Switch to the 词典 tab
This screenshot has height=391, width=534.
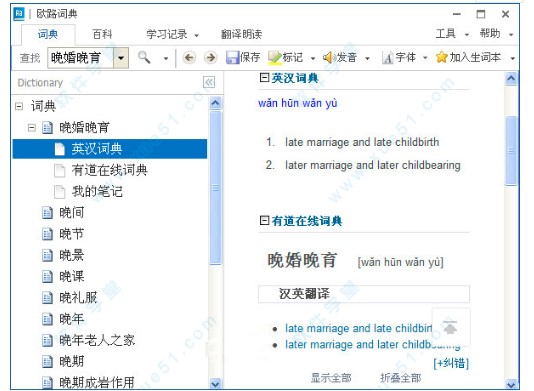(48, 34)
